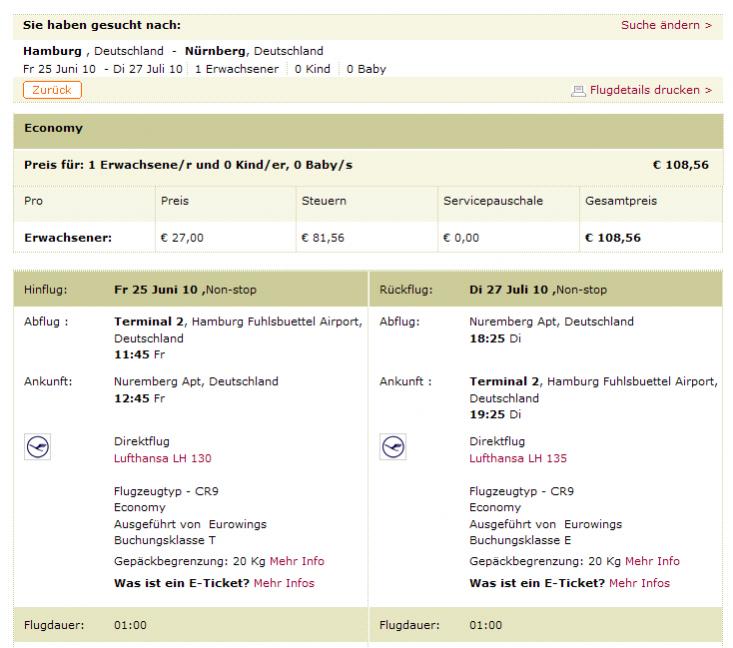Click Mehr Info for Rückflug baggage limit
The height and width of the screenshot is (648, 733).
pyautogui.click(x=652, y=561)
